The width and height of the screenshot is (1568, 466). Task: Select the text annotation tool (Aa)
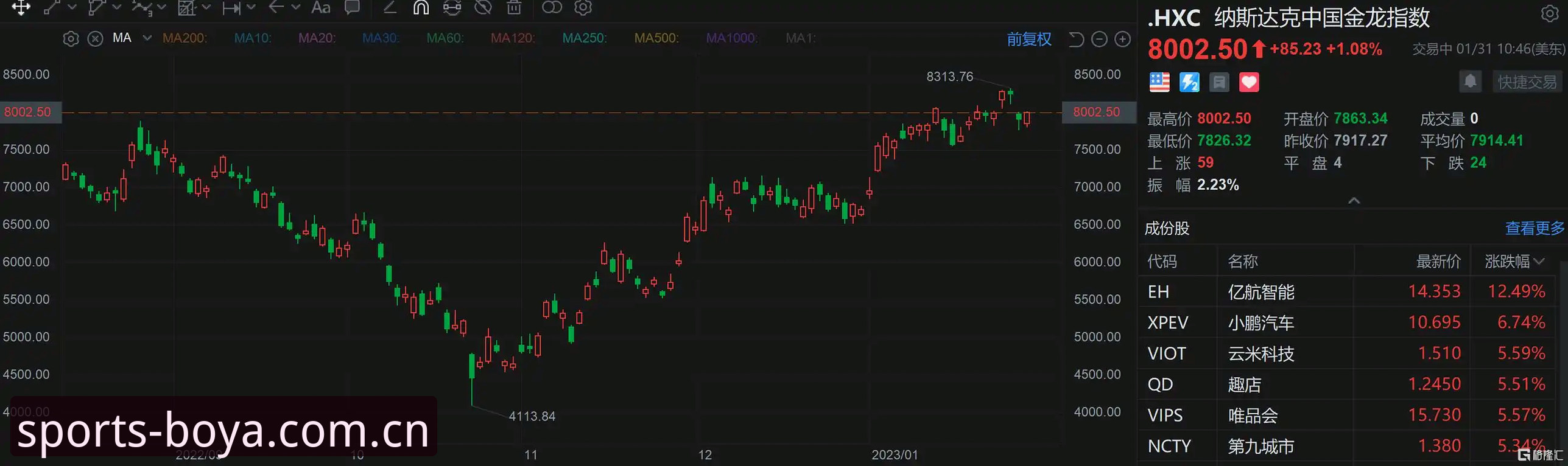tap(320, 7)
